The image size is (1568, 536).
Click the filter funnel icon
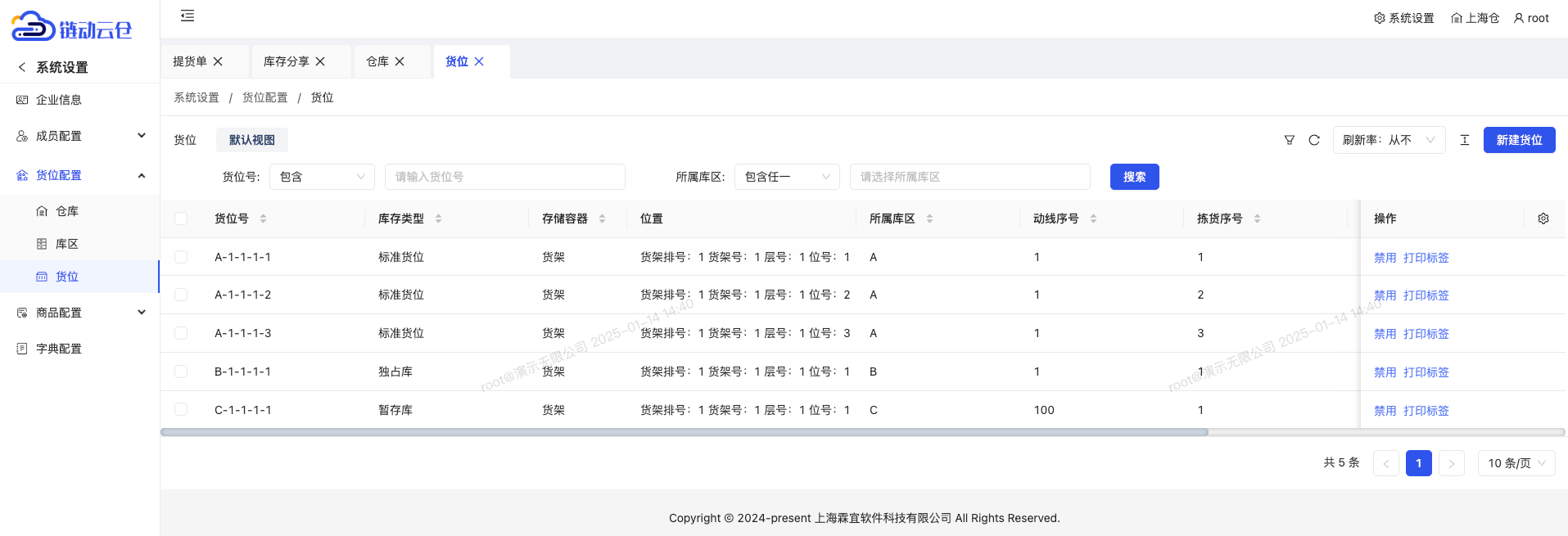coord(1290,140)
